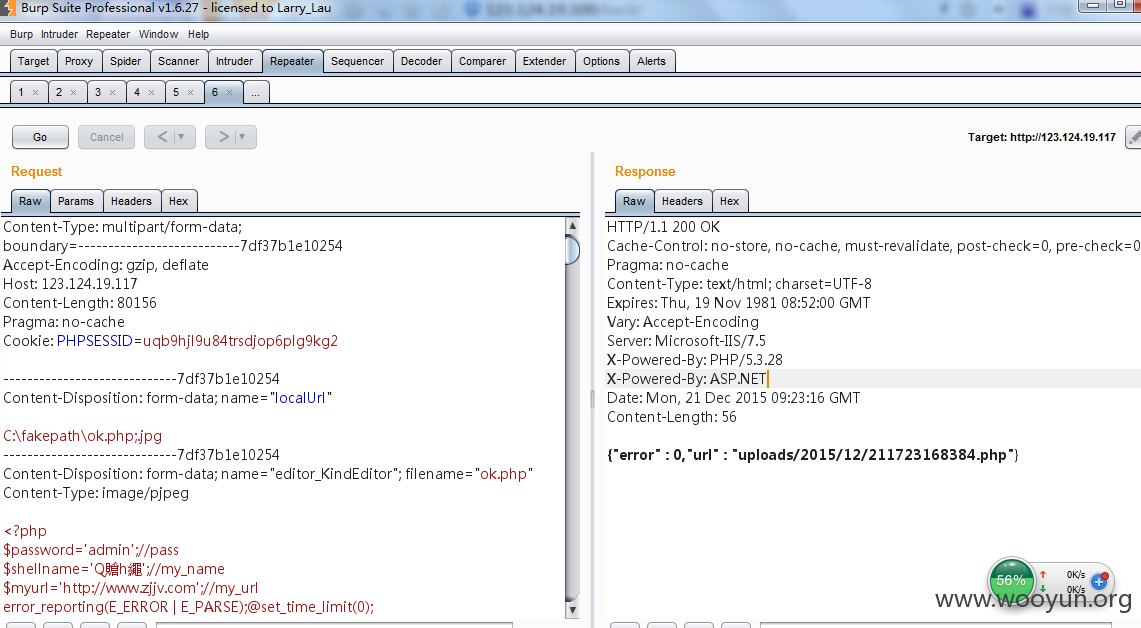Viewport: 1141px width, 628px height.
Task: Switch to the Extender tab
Action: (544, 61)
